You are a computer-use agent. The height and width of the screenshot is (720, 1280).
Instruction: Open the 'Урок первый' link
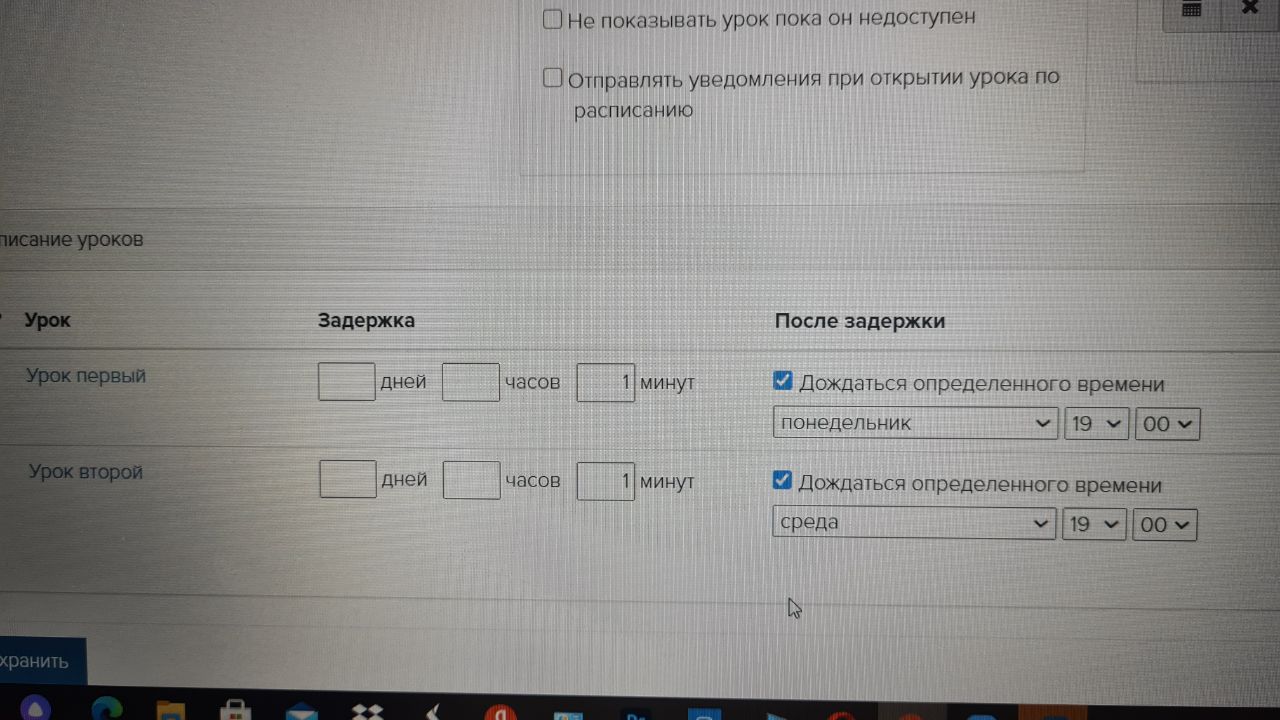click(86, 376)
